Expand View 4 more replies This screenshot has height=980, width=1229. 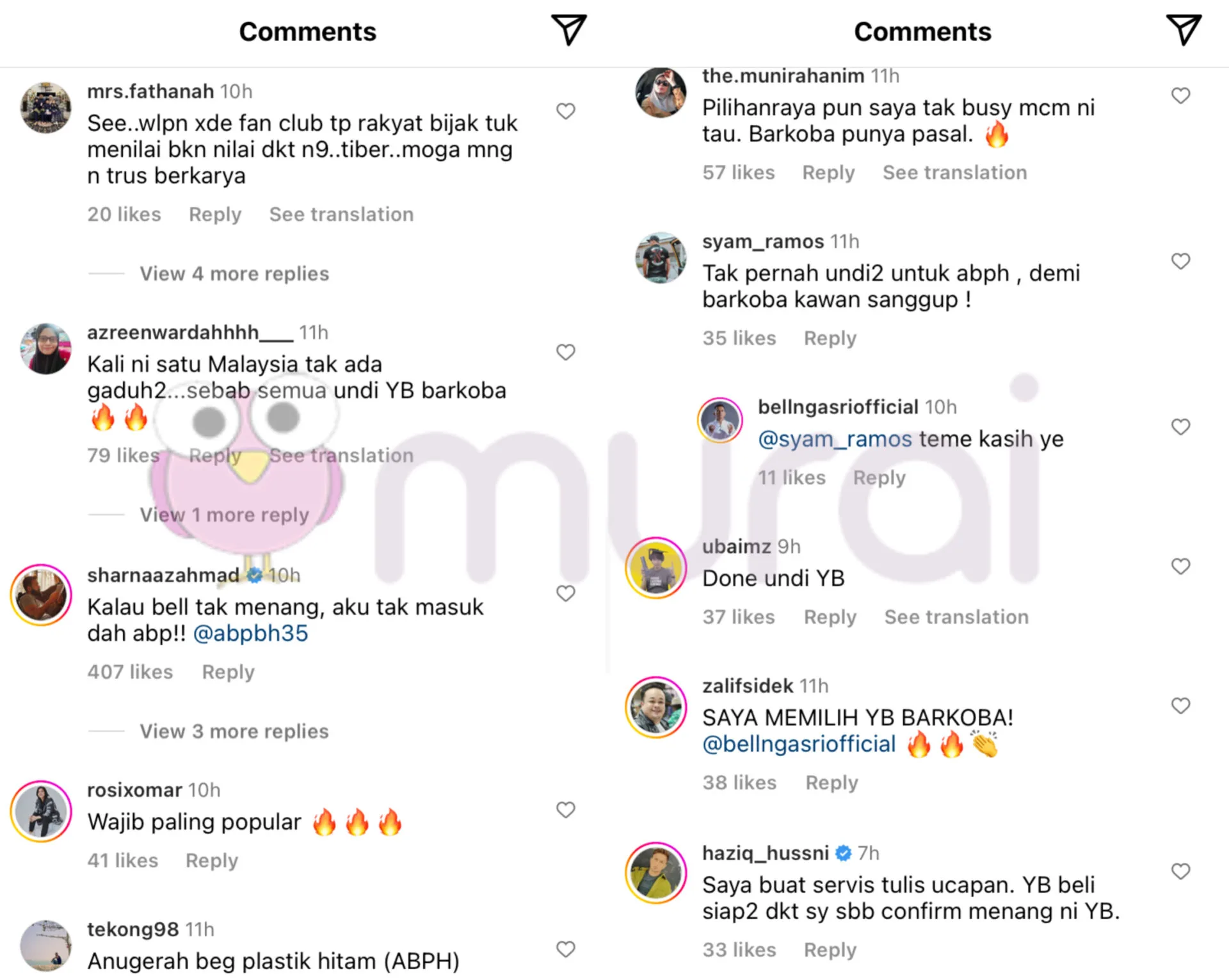tap(234, 274)
